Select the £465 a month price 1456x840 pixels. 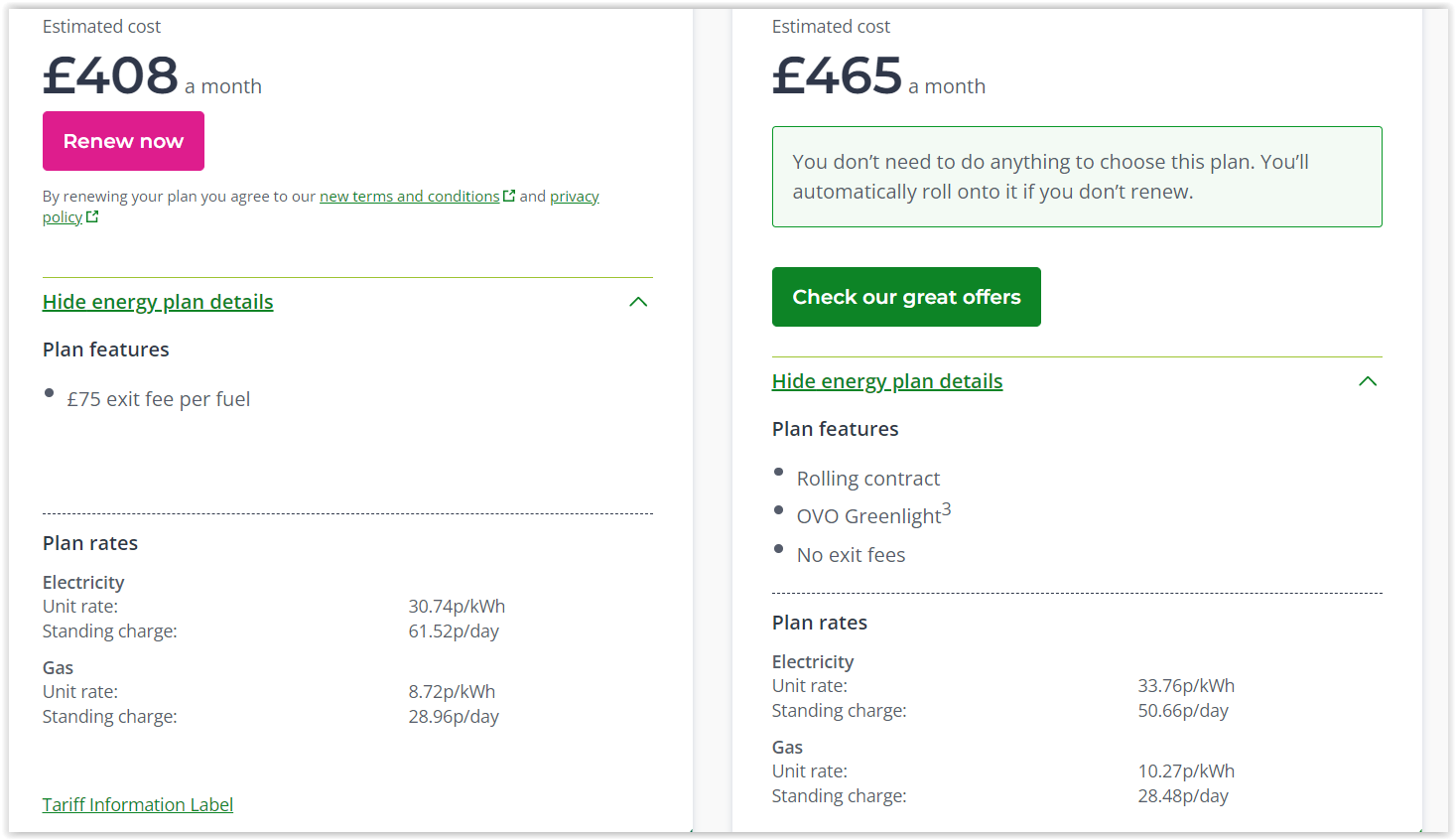coord(878,76)
